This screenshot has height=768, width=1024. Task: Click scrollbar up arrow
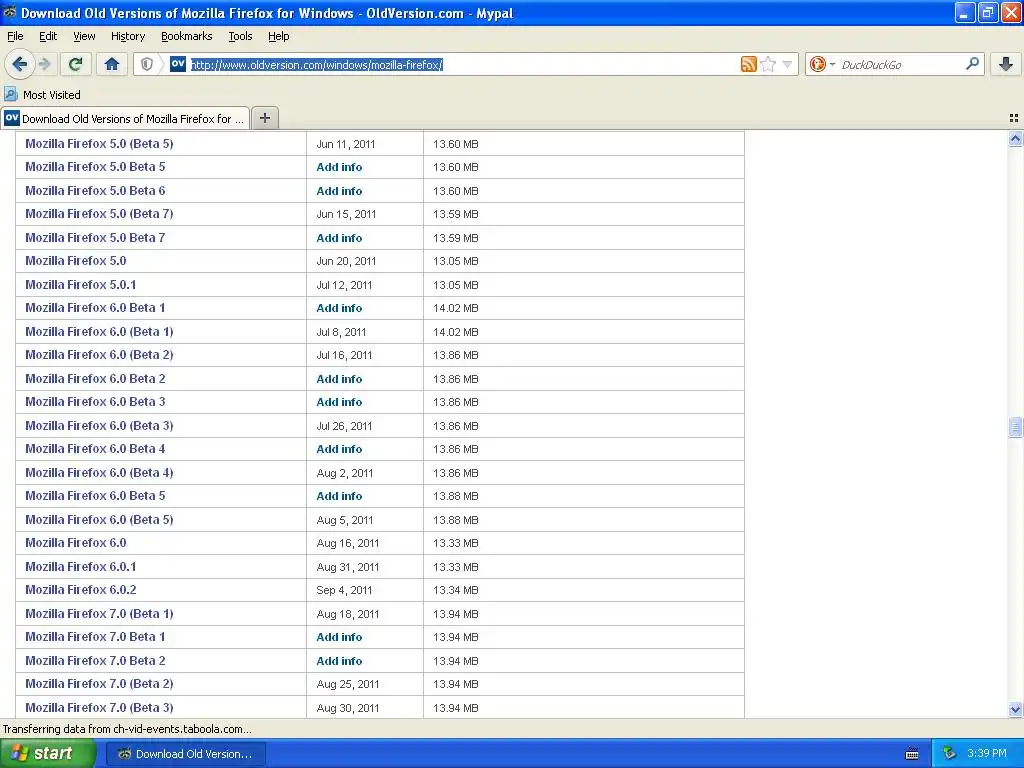pyautogui.click(x=1015, y=138)
